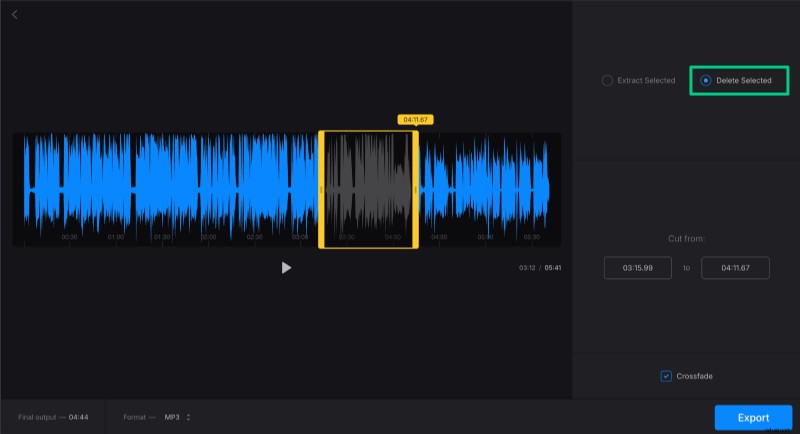Click the 04:11.67 yellow marker label
The width and height of the screenshot is (800, 434).
pyautogui.click(x=415, y=119)
